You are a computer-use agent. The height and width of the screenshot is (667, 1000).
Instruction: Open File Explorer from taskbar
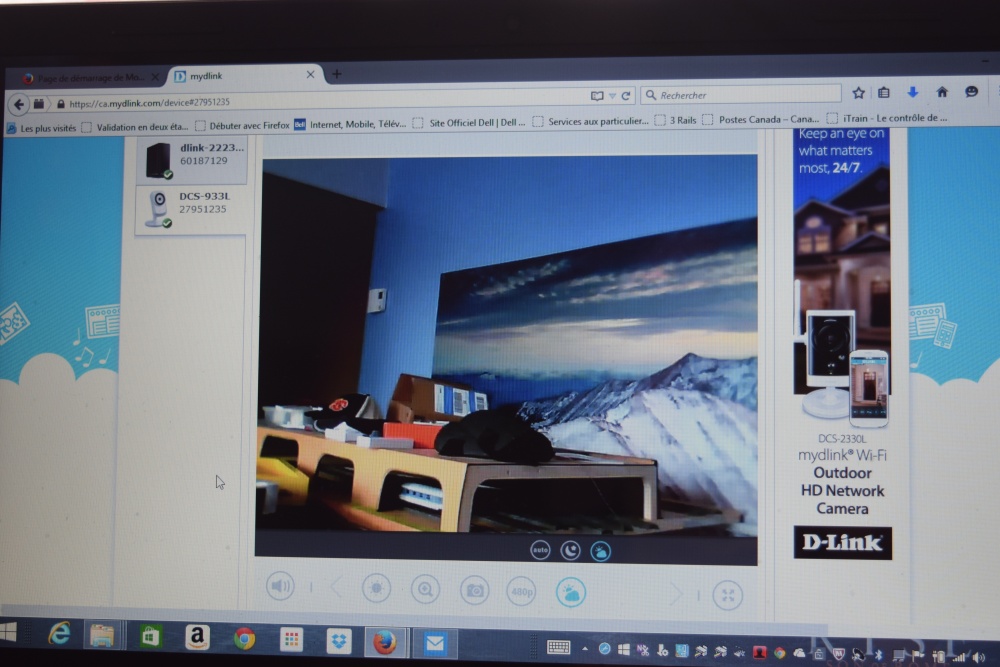pos(102,635)
